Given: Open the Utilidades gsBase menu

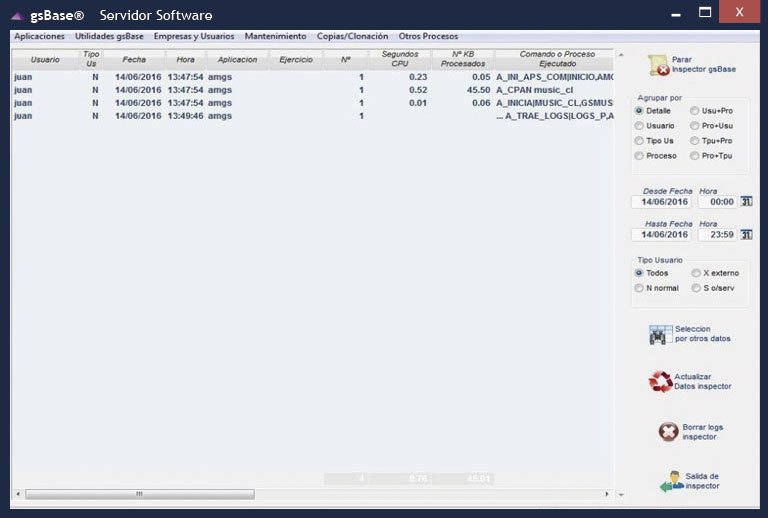Looking at the screenshot, I should [x=109, y=36].
